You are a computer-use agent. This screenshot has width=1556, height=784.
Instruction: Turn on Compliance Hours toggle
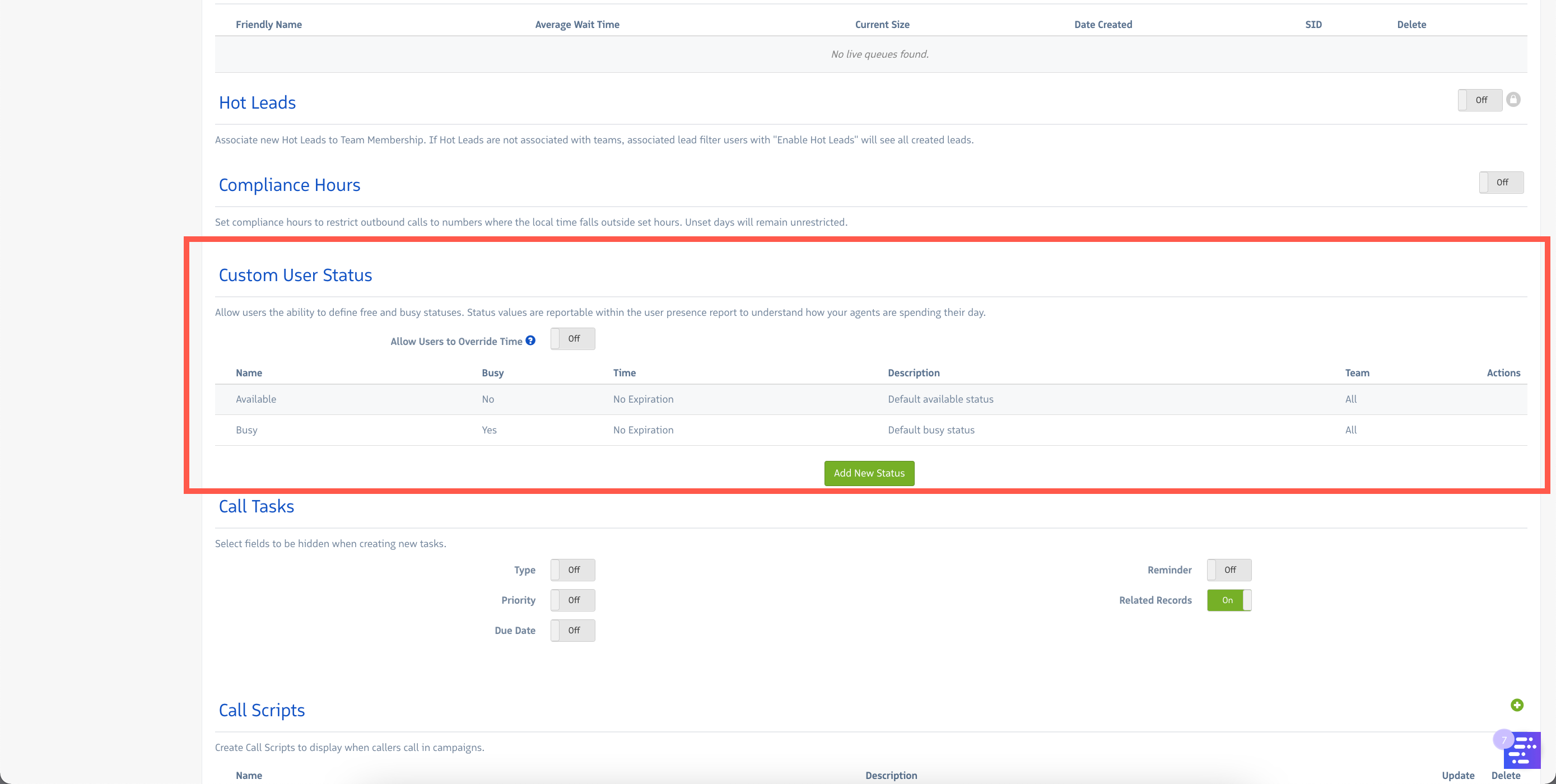(1501, 183)
